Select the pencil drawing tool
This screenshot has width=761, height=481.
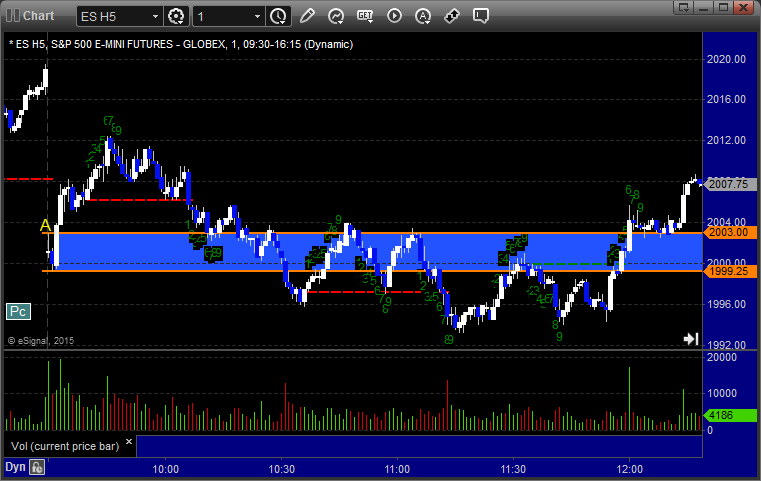(x=307, y=16)
